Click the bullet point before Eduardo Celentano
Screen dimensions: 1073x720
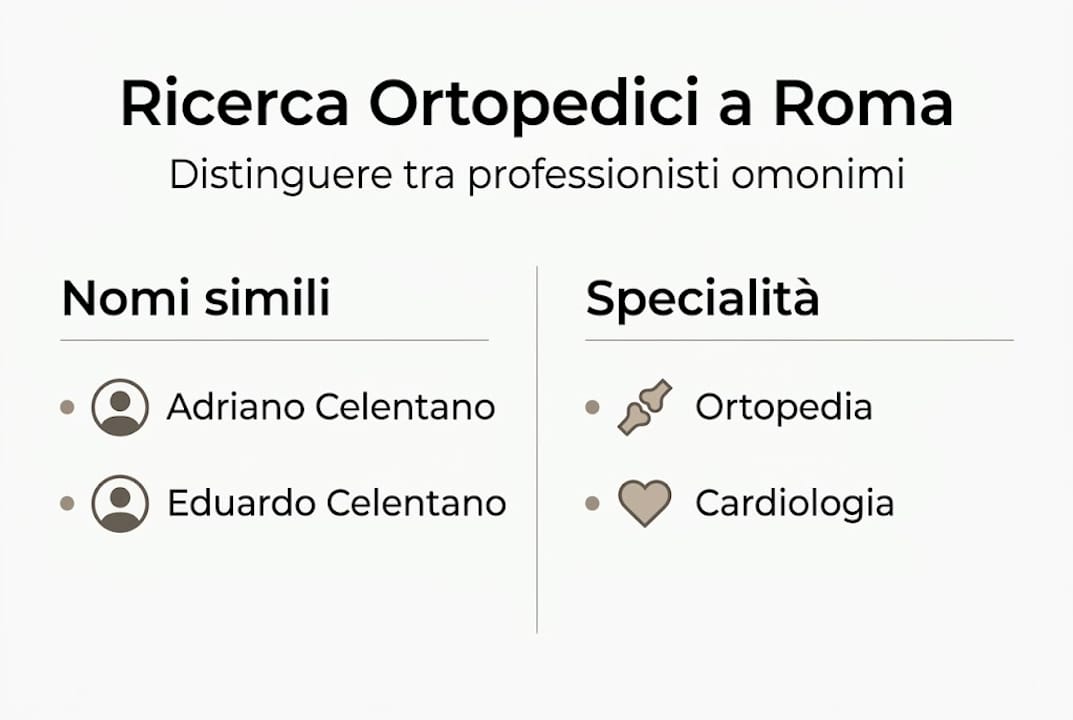pos(68,503)
